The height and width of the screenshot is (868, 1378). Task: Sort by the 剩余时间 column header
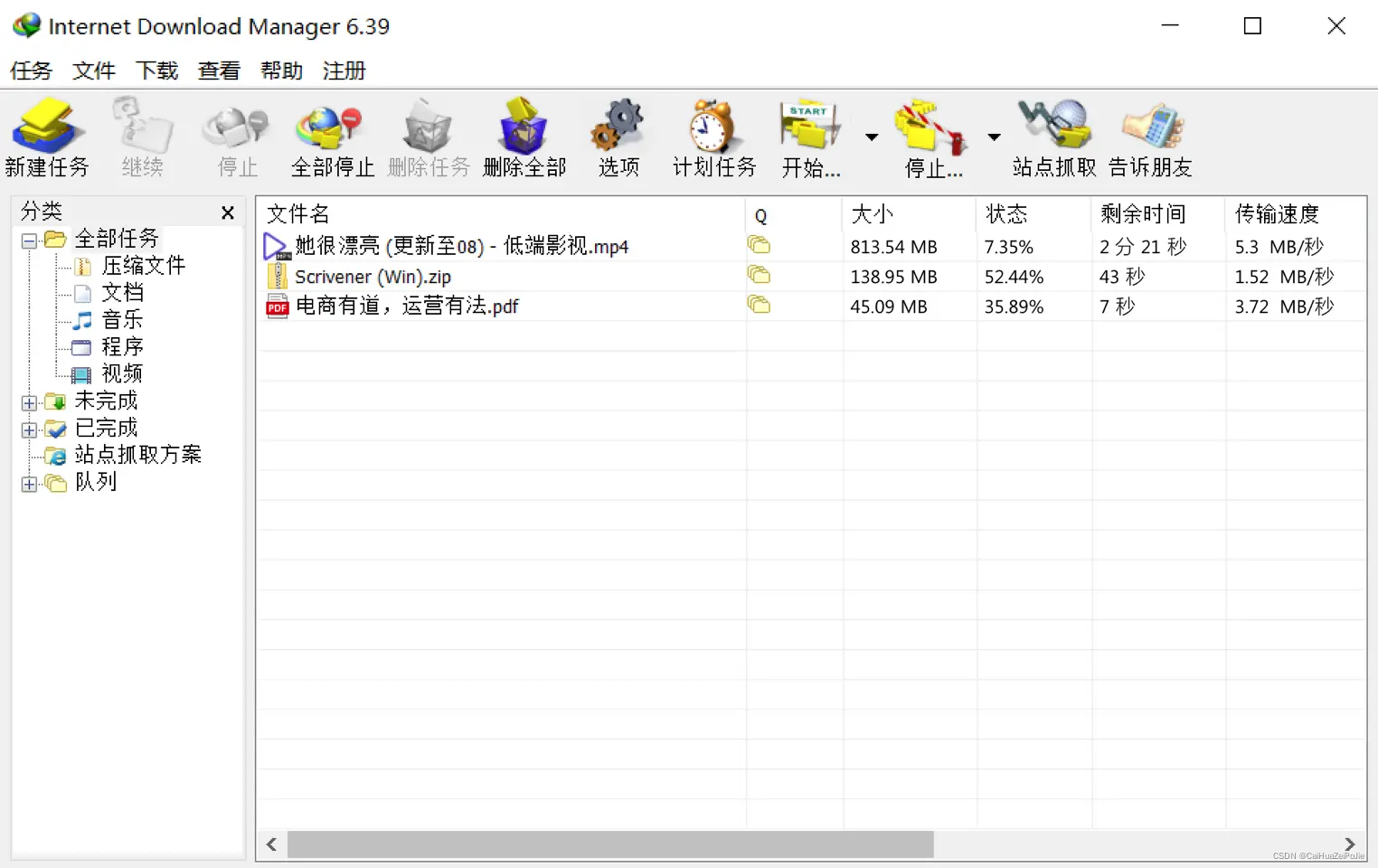pos(1158,214)
